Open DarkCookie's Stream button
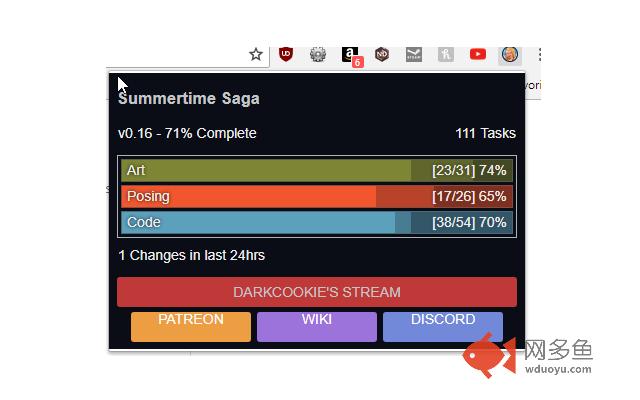The height and width of the screenshot is (400, 640). [x=317, y=292]
